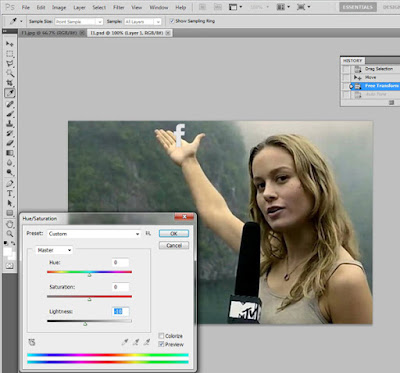The width and height of the screenshot is (400, 373).
Task: Select the Brush tool
Action: point(10,114)
